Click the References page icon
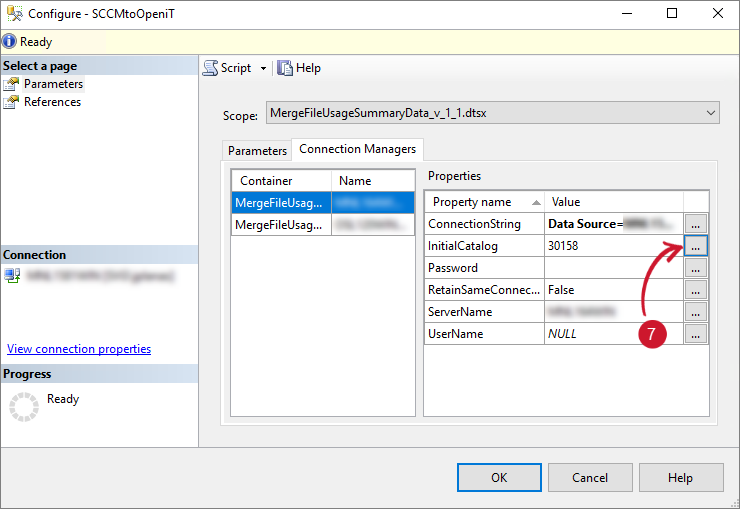Screen dimensions: 740x509 pos(11,102)
